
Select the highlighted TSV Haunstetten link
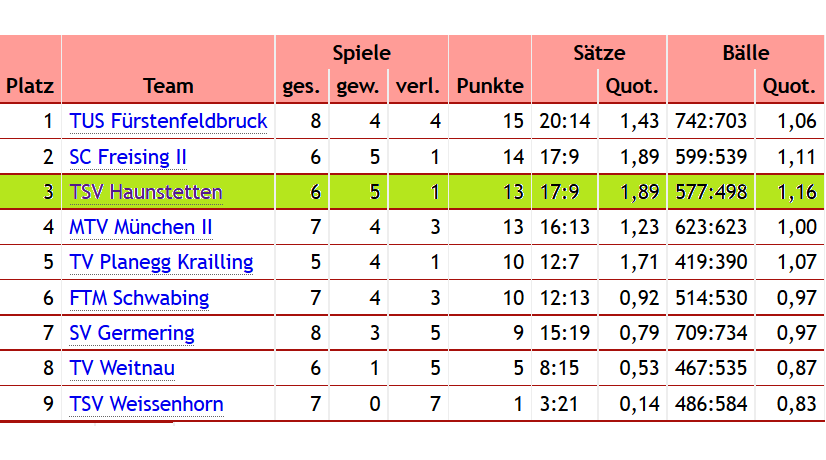(146, 192)
